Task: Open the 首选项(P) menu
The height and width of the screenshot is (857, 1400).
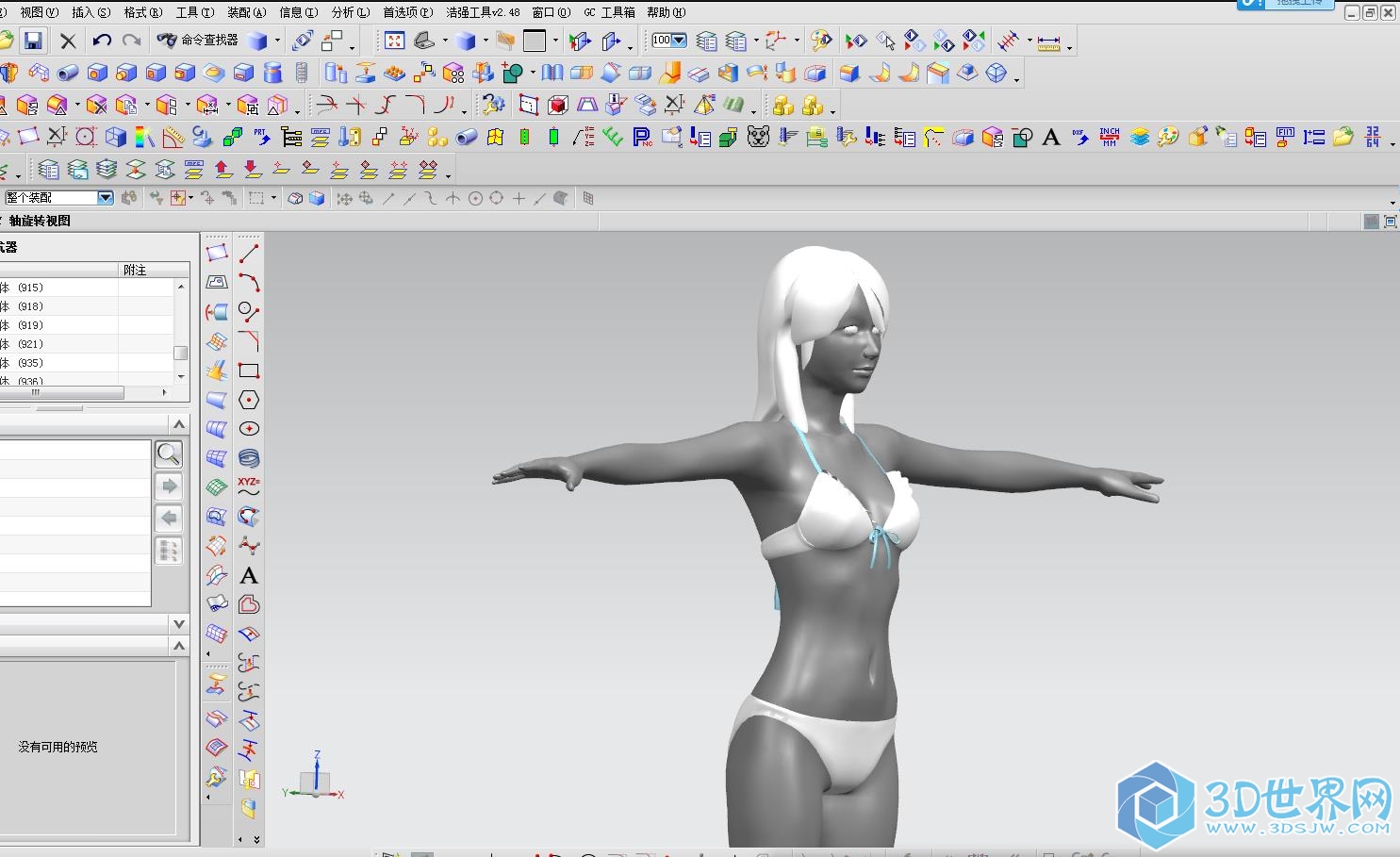Action: point(407,12)
